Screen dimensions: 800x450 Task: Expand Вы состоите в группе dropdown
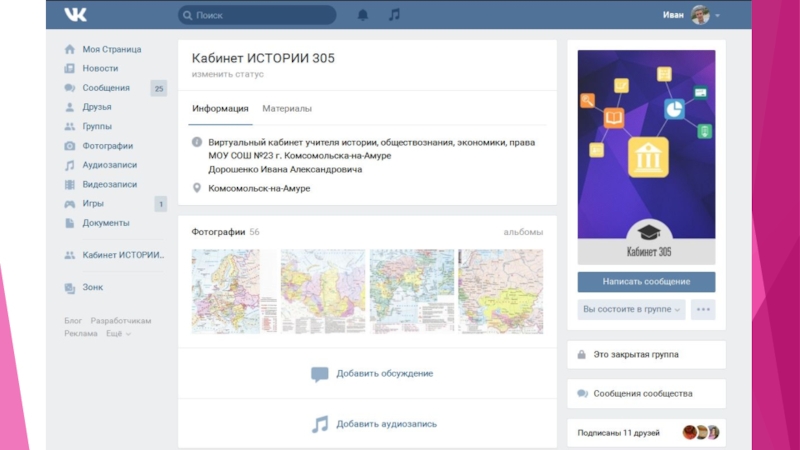(631, 310)
